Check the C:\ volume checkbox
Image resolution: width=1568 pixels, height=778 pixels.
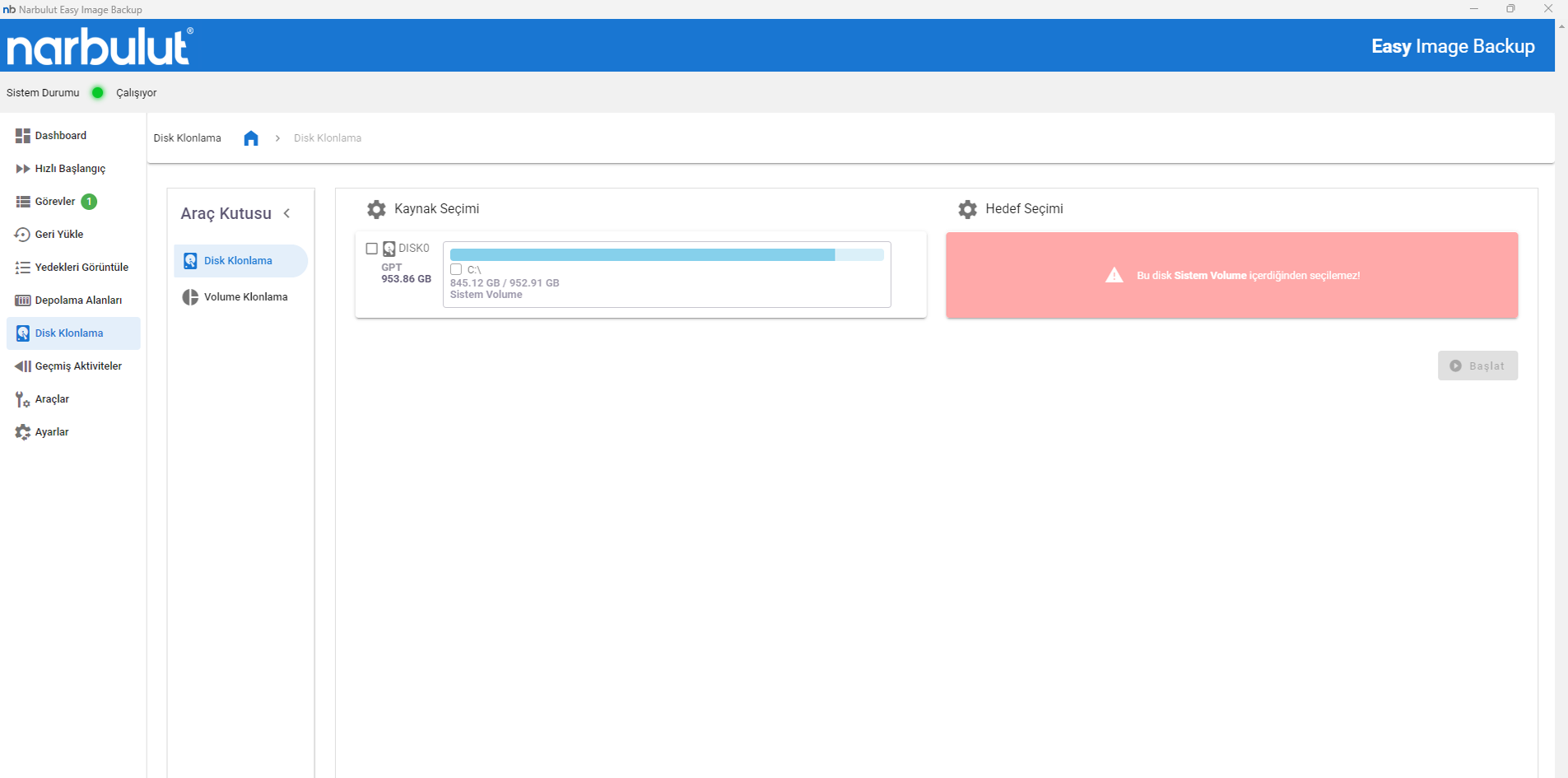coord(456,270)
